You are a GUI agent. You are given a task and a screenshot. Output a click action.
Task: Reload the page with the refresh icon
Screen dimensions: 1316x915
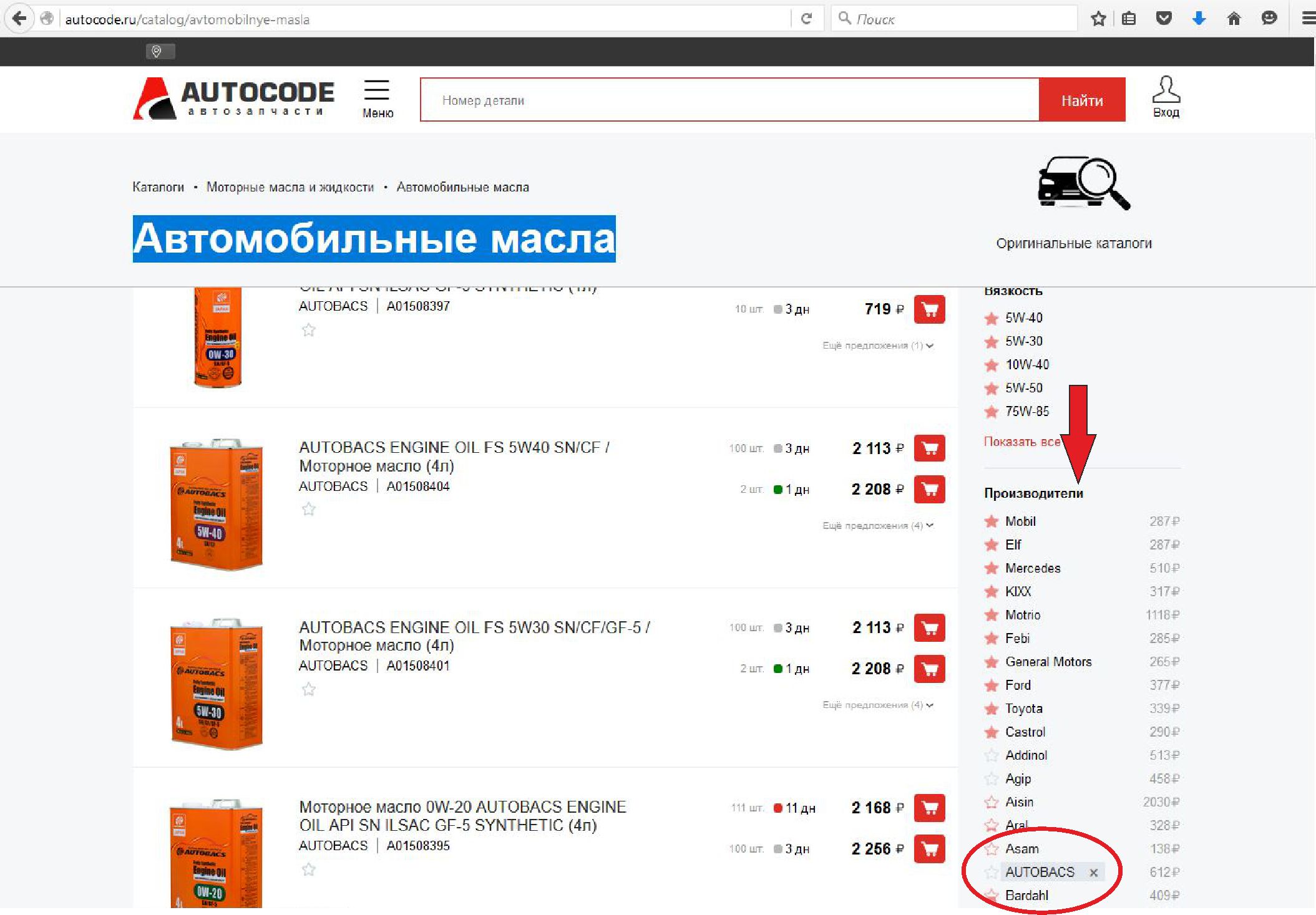click(x=806, y=19)
